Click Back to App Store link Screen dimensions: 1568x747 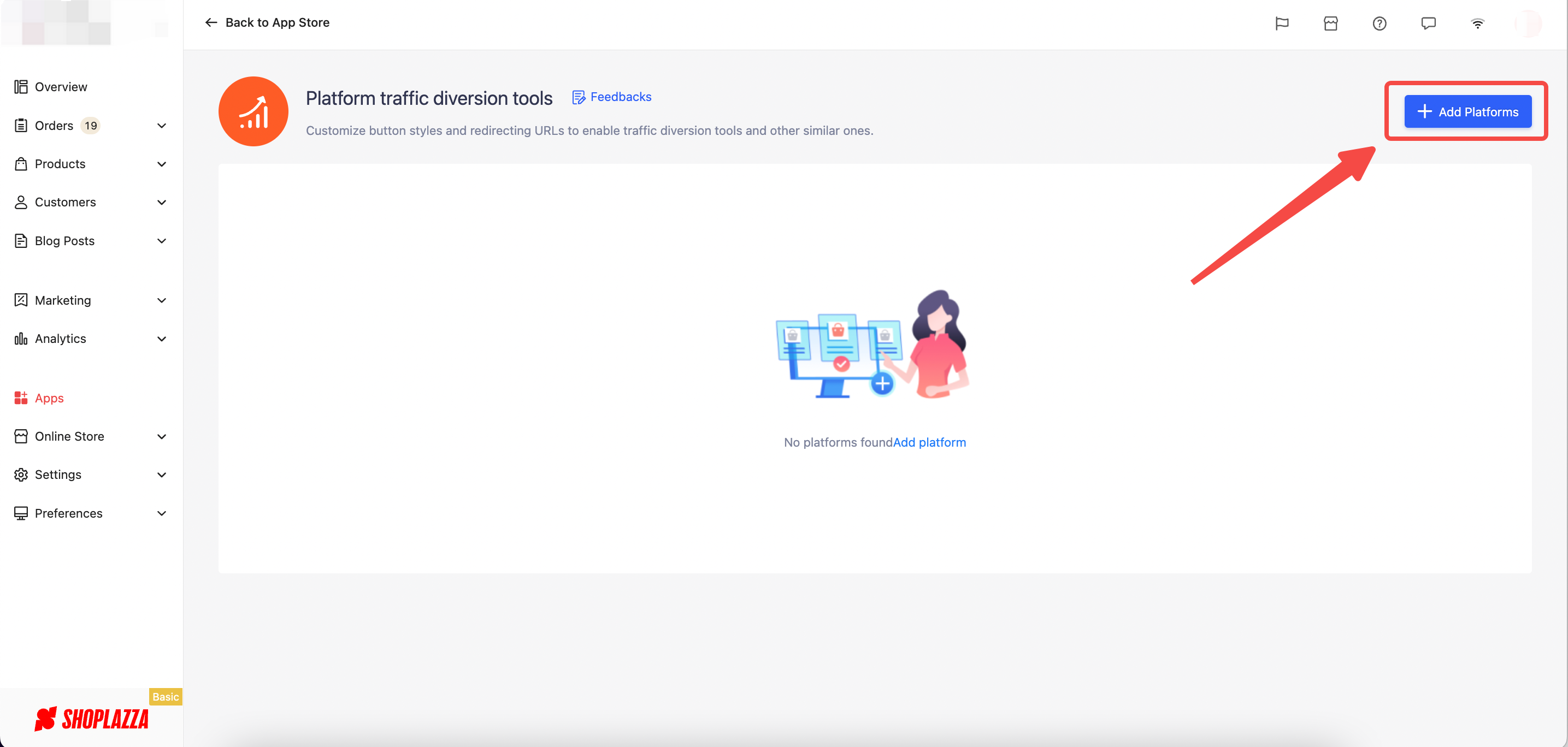tap(267, 22)
